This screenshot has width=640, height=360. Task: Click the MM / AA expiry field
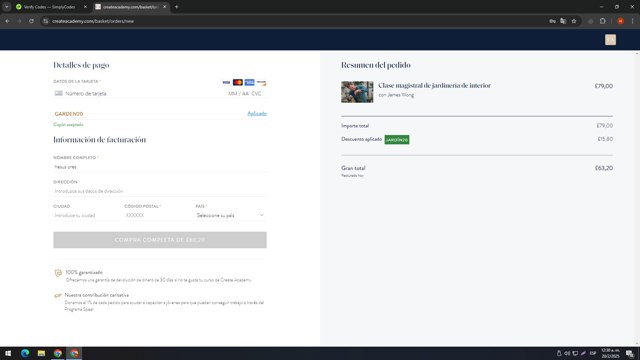238,93
